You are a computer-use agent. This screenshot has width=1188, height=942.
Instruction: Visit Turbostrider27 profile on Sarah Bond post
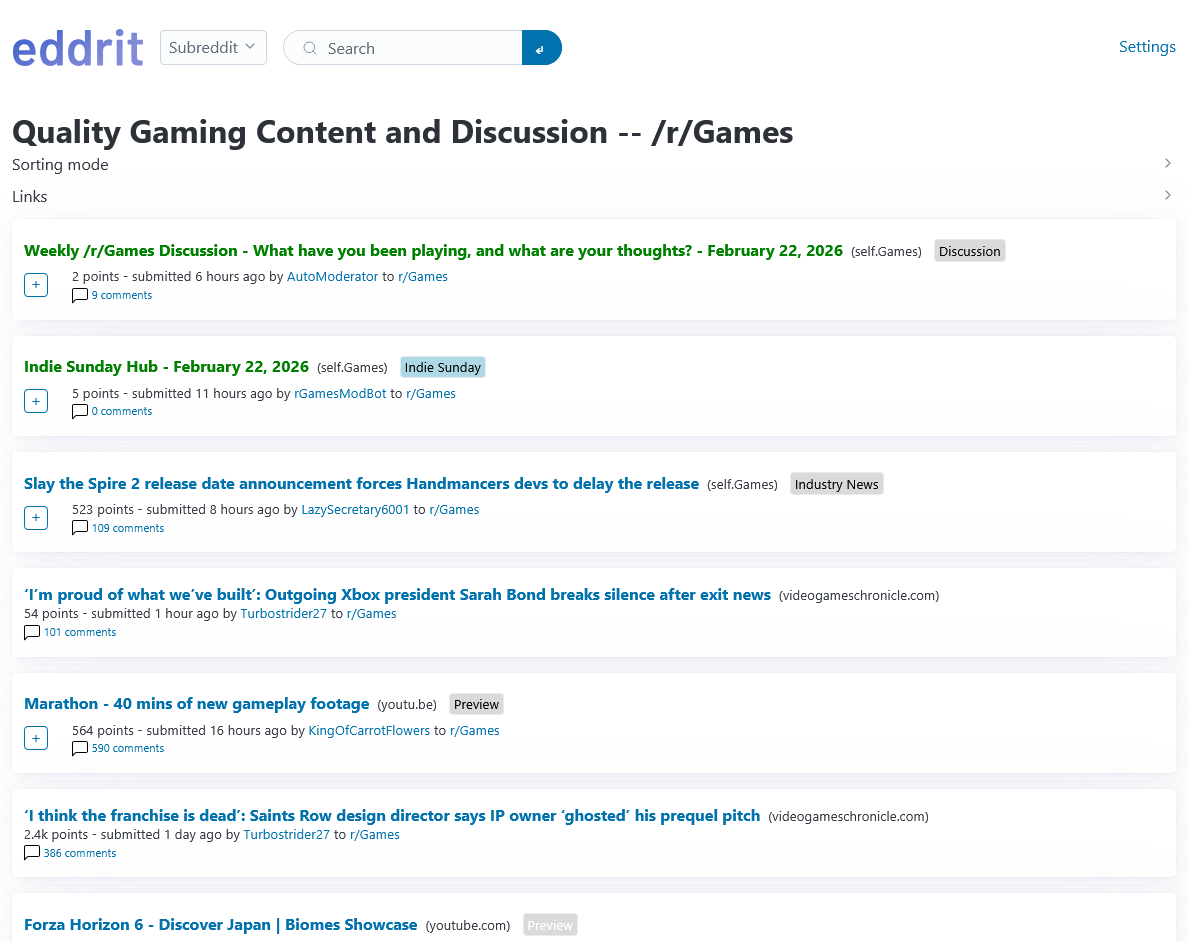pos(283,614)
